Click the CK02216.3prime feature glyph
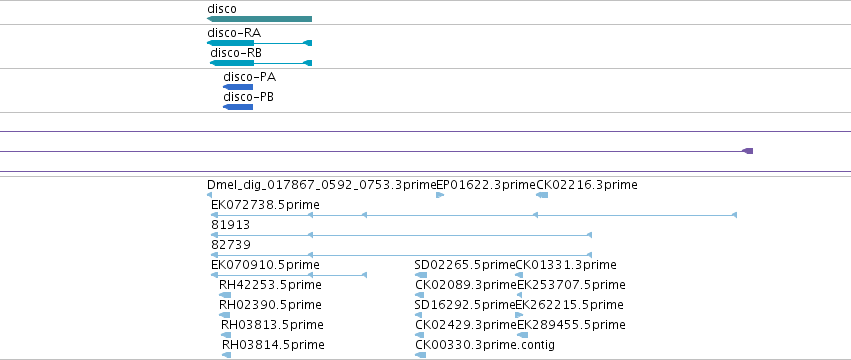 [x=542, y=195]
